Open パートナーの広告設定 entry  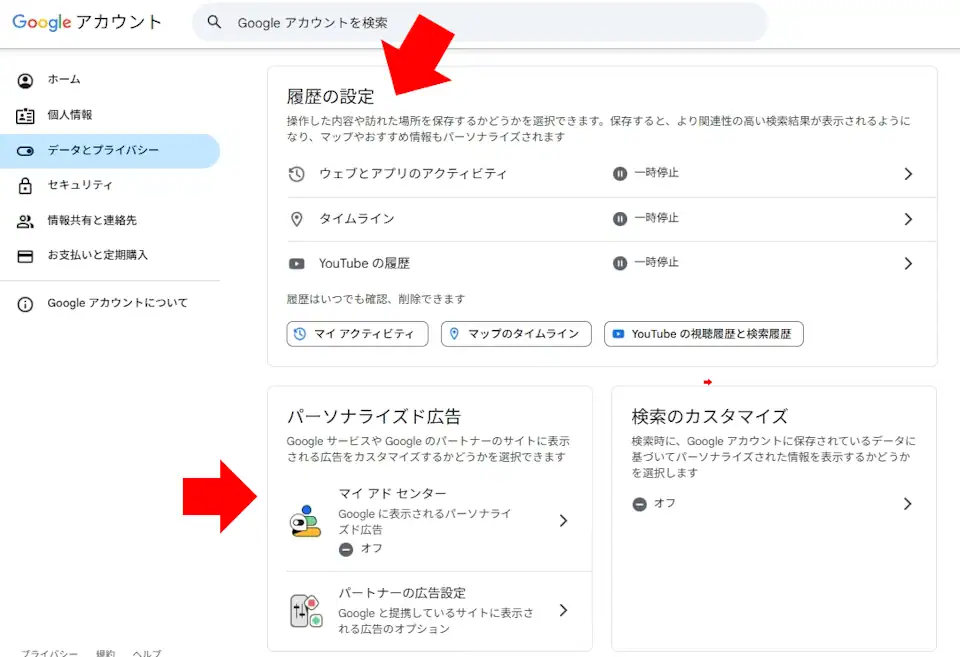point(439,610)
